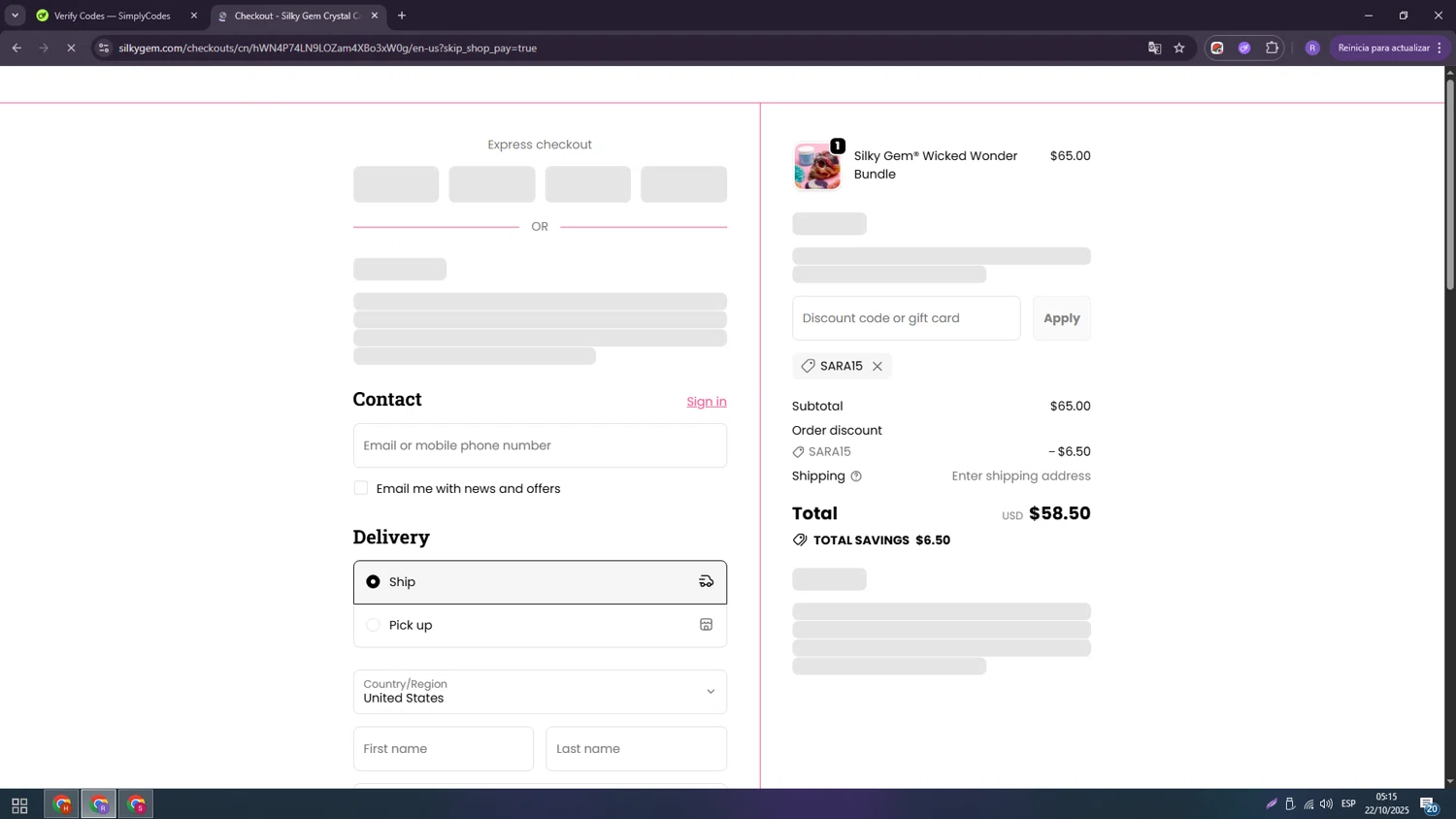
Task: Open the browser Extensions puzzle icon
Action: point(1272,48)
